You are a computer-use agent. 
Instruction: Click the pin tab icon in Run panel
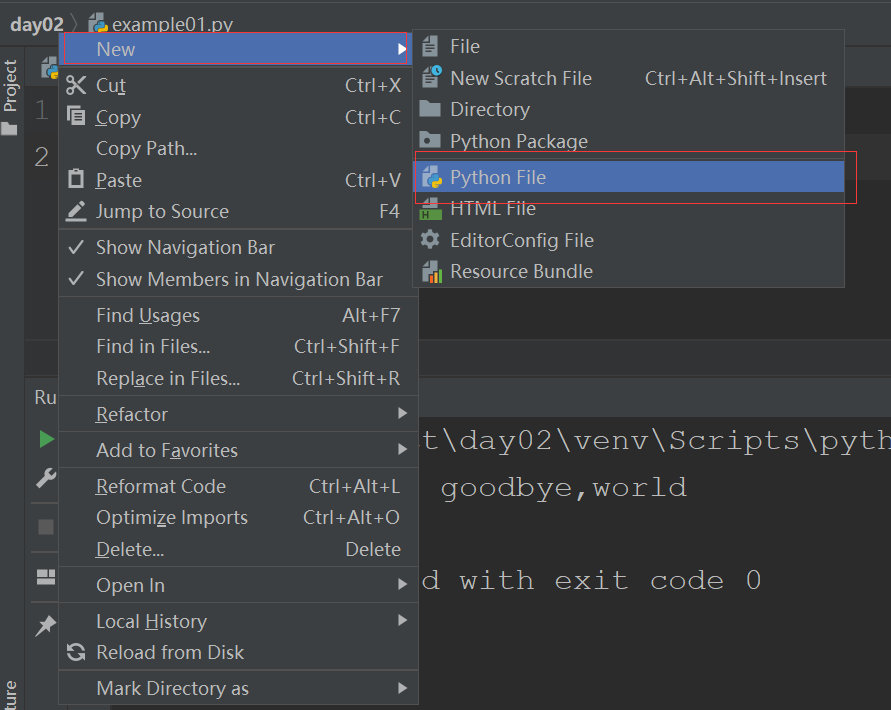[45, 625]
